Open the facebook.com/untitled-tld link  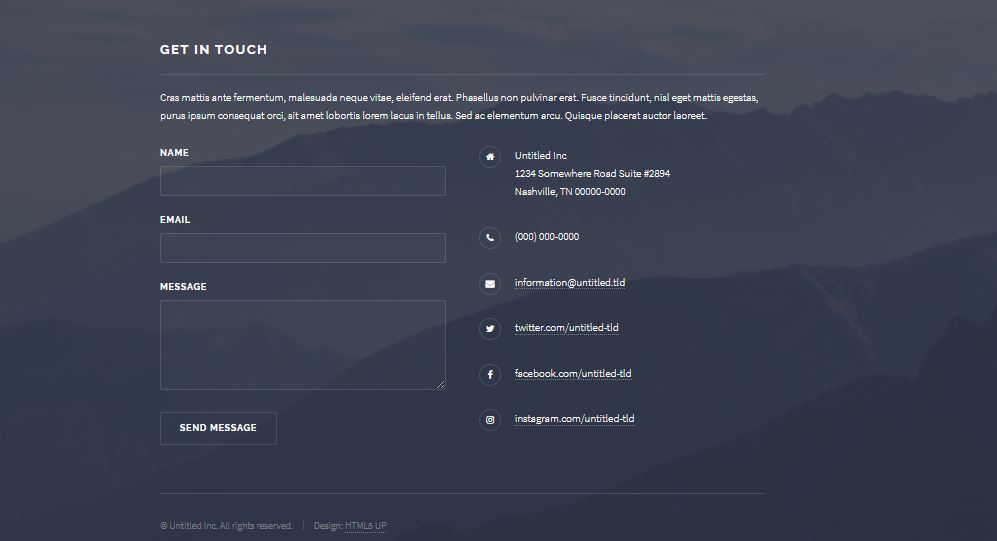[573, 373]
